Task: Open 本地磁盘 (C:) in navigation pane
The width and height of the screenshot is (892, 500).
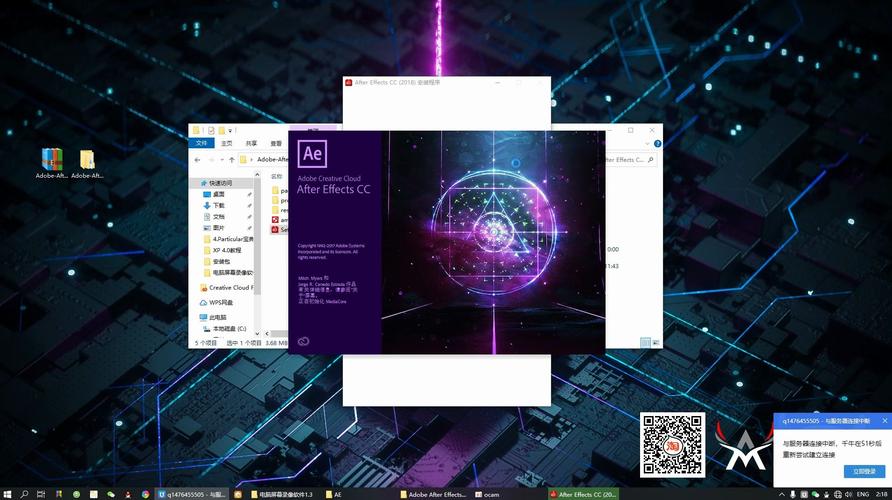Action: 225,329
